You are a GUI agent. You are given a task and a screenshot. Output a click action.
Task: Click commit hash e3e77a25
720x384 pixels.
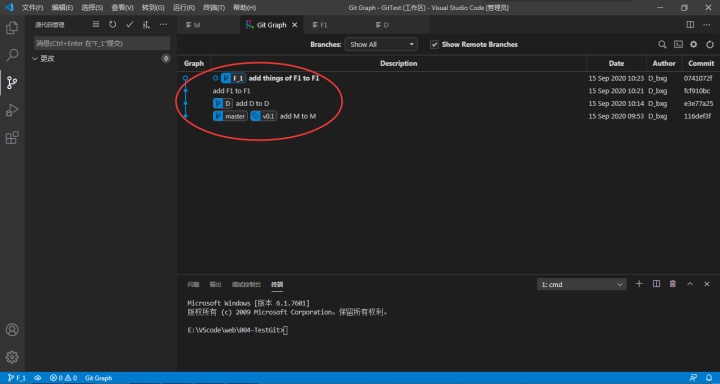pyautogui.click(x=698, y=103)
